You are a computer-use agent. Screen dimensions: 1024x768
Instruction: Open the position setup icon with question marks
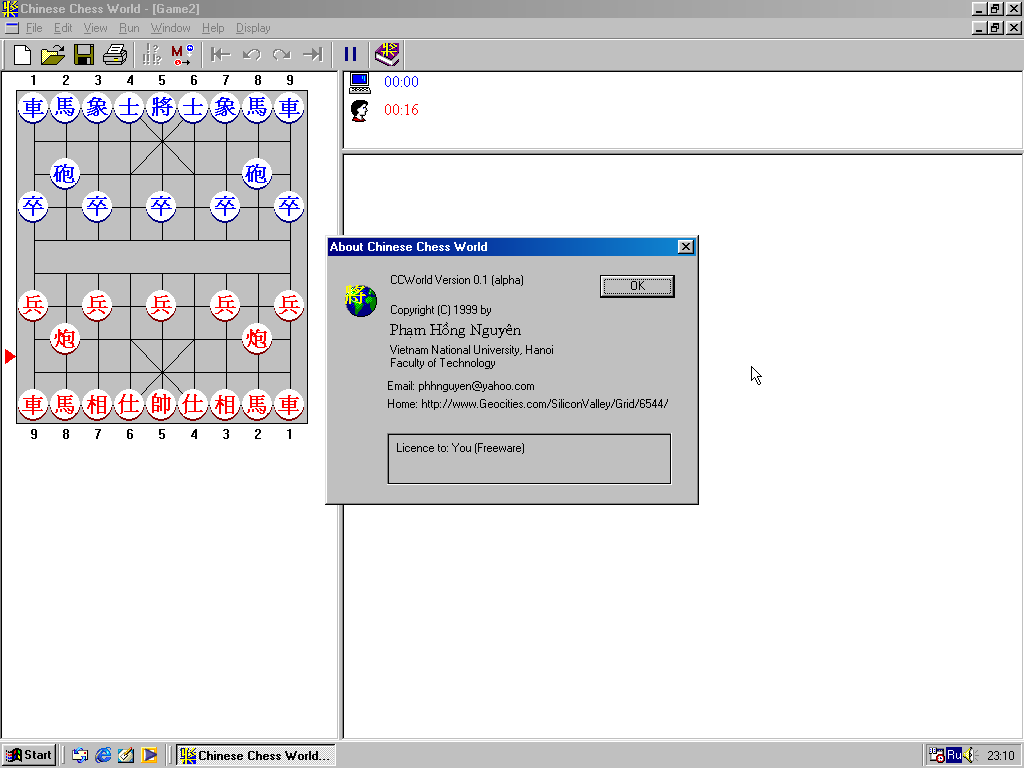pos(152,54)
